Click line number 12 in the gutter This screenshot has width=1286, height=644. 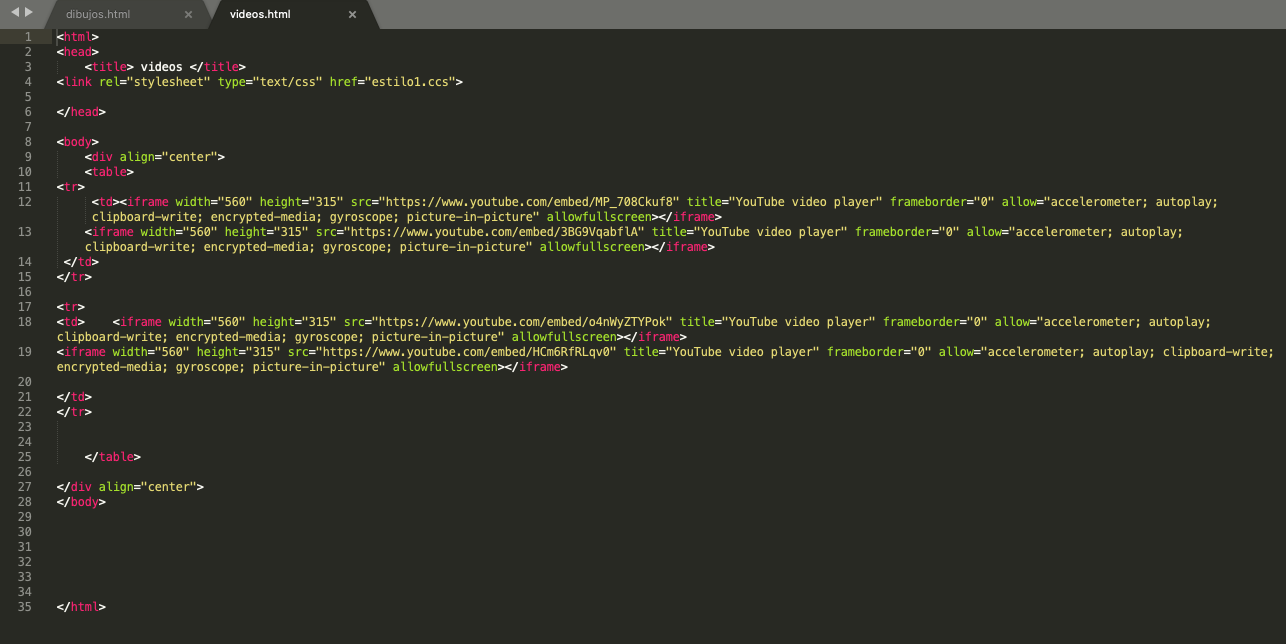pyautogui.click(x=25, y=202)
